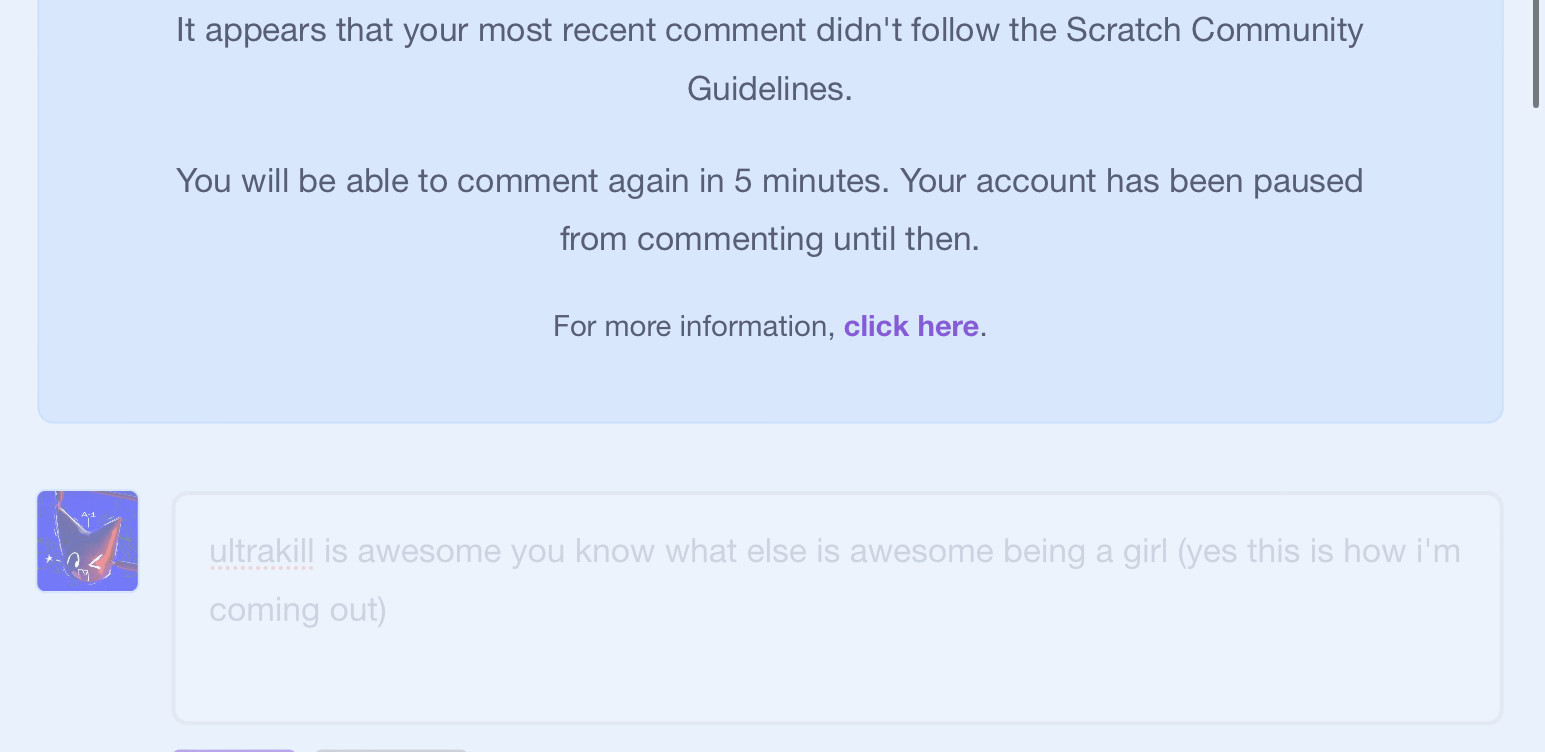Viewport: 1545px width, 752px height.
Task: Click the "(yes this is how i'm" text
Action: tap(1319, 551)
